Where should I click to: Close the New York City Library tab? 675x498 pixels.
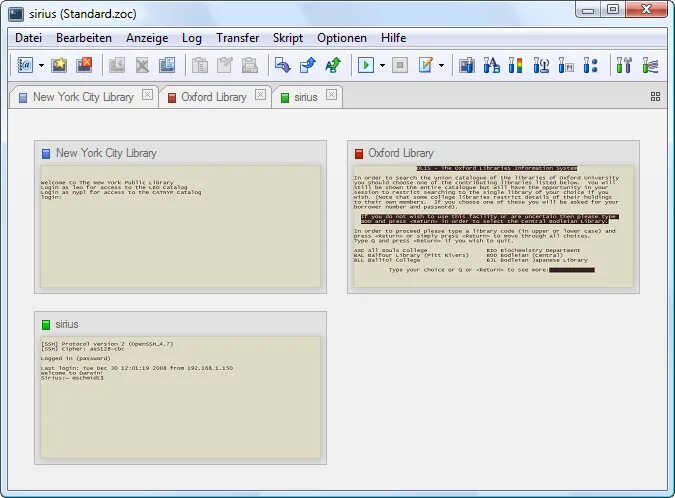(x=147, y=95)
